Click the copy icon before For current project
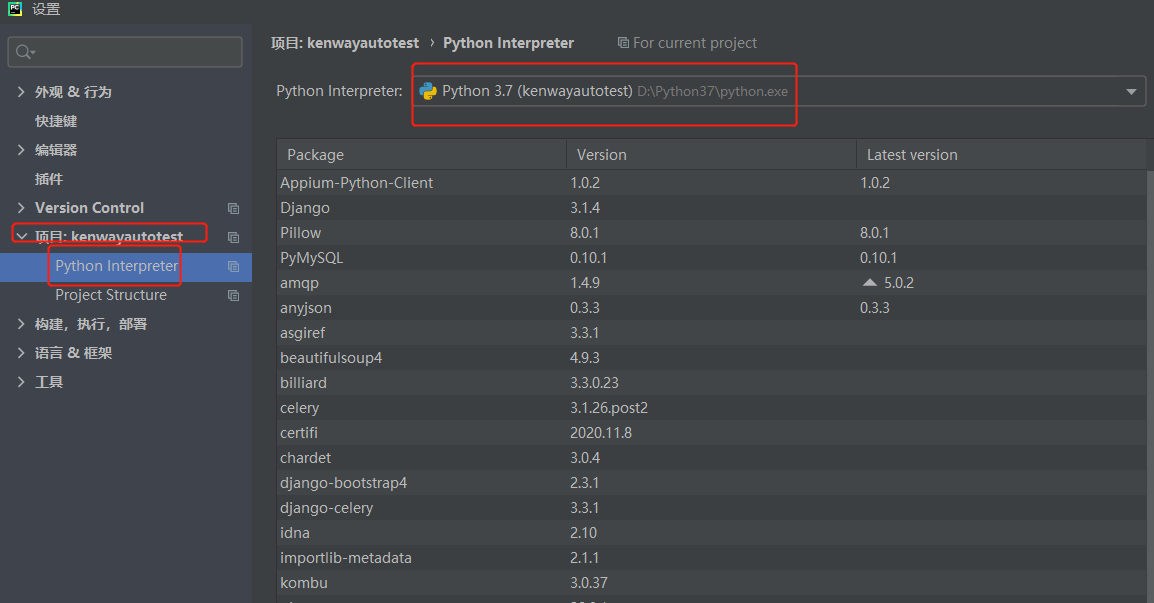 (623, 43)
